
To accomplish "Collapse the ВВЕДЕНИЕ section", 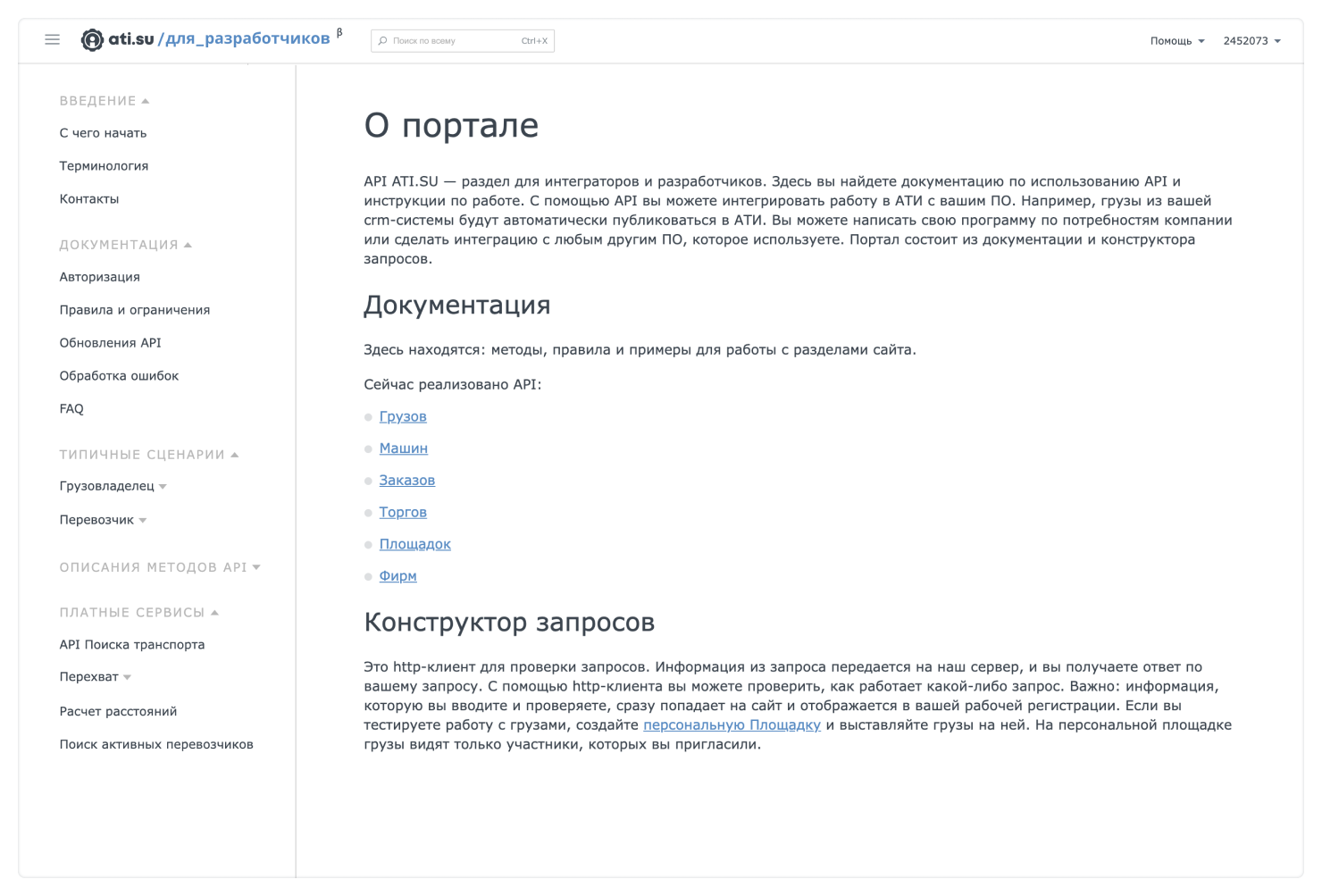I will click(105, 101).
